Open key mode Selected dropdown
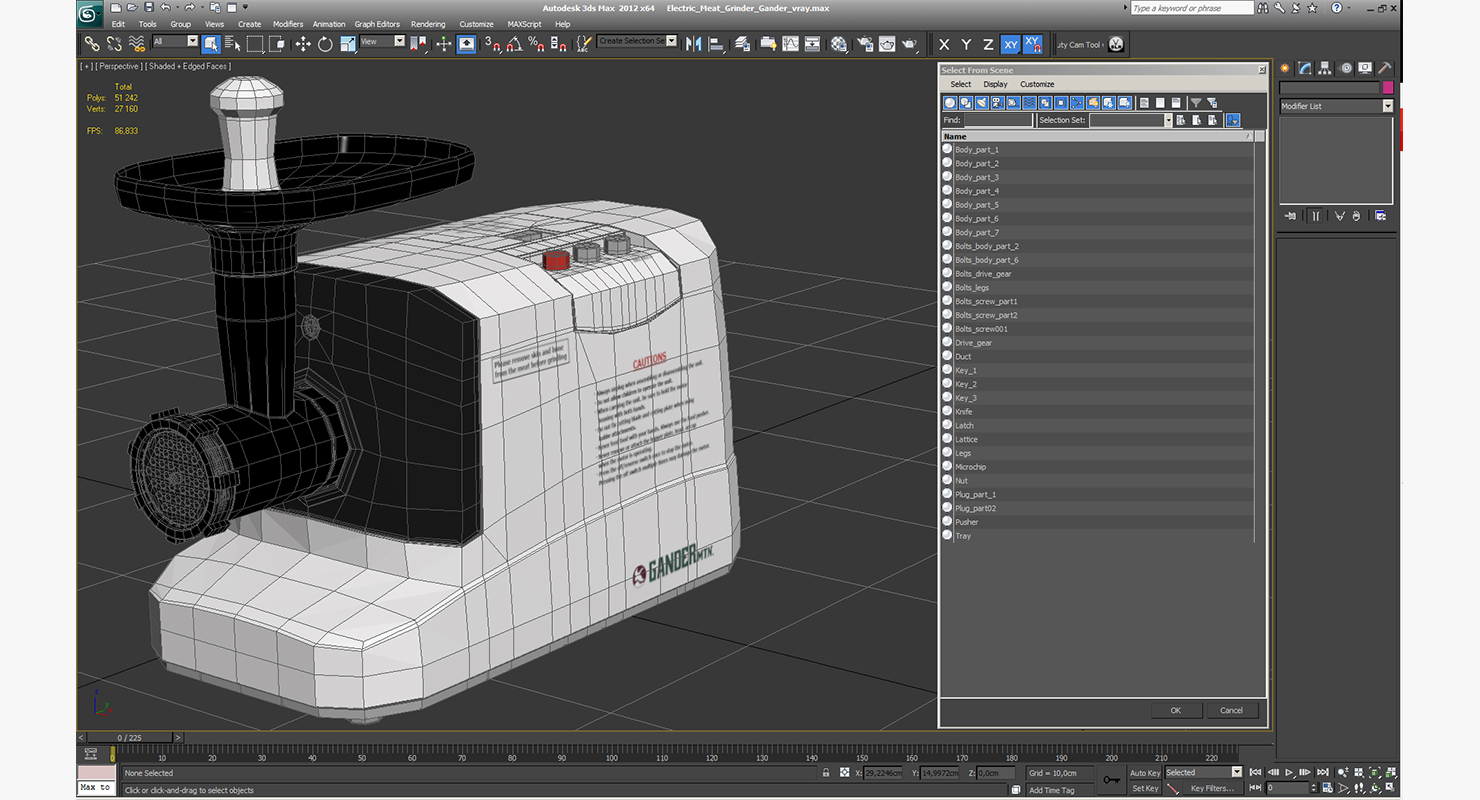This screenshot has height=800, width=1480. tap(1203, 772)
